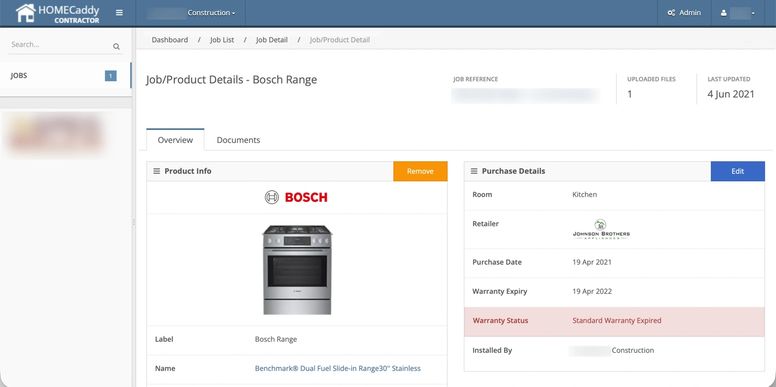
Task: Click warranty expiry '19 Apr 2022'
Action: (592, 291)
